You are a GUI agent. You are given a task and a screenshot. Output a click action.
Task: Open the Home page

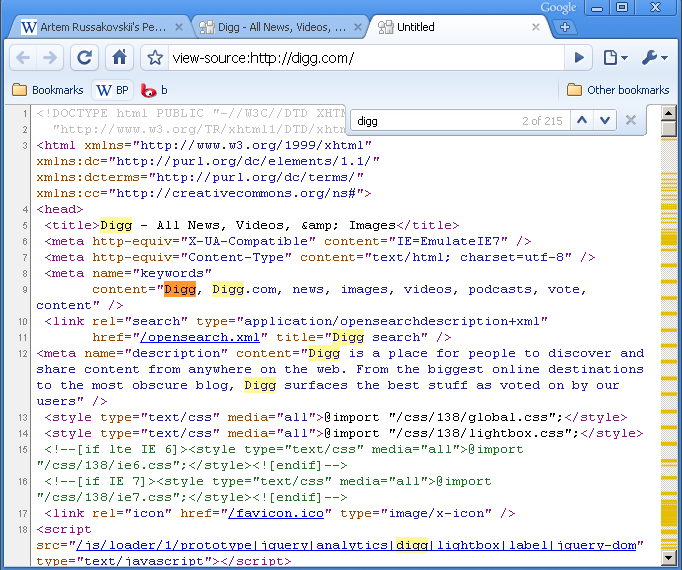tap(119, 57)
